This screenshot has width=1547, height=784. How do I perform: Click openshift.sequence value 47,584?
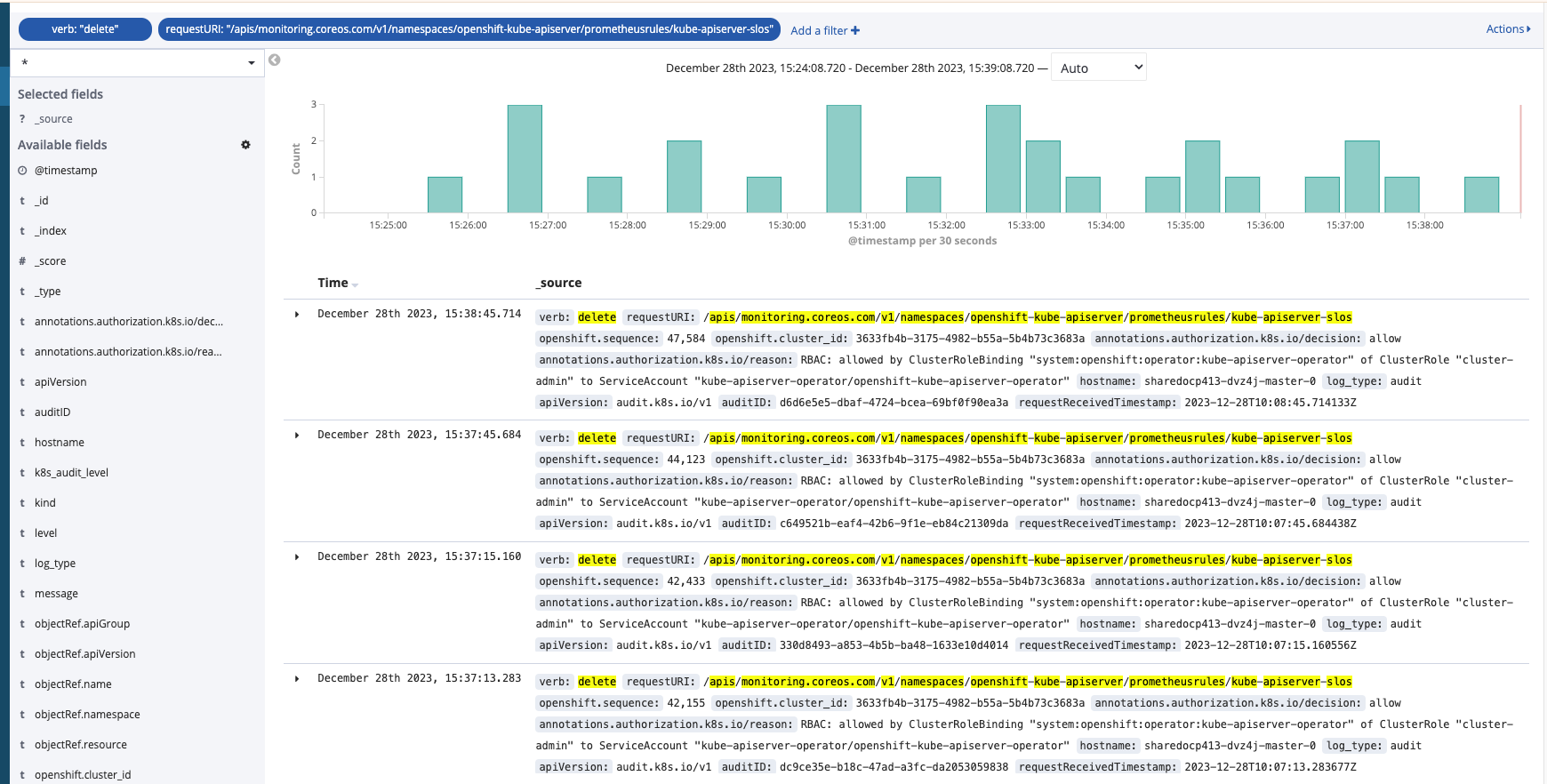685,339
